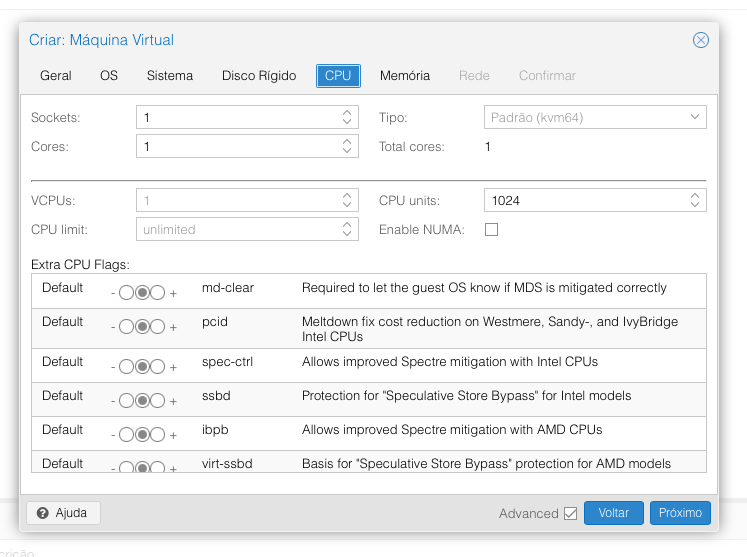Increase CPU units with spinner up arrow
Image resolution: width=747 pixels, height=557 pixels.
tap(695, 196)
